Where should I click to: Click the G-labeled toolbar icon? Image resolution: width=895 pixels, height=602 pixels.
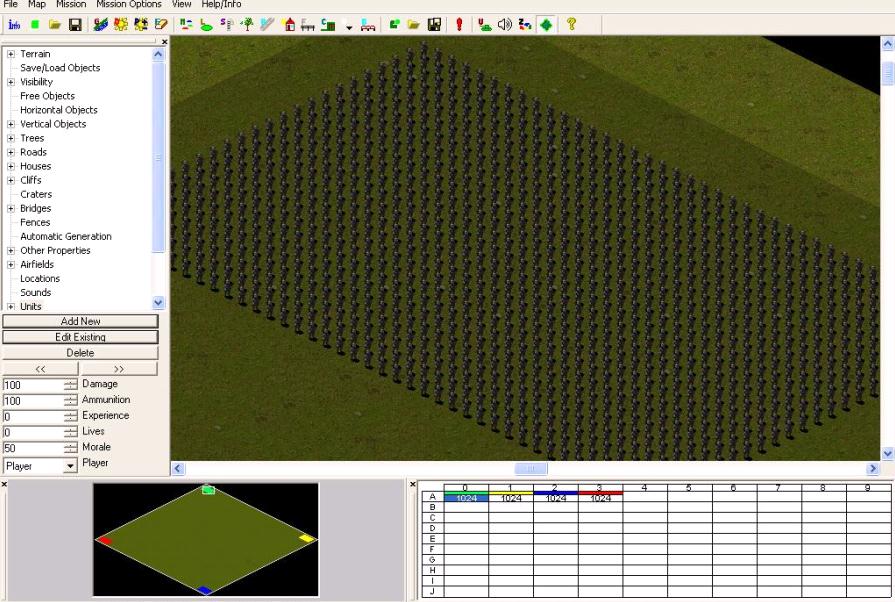coord(100,25)
